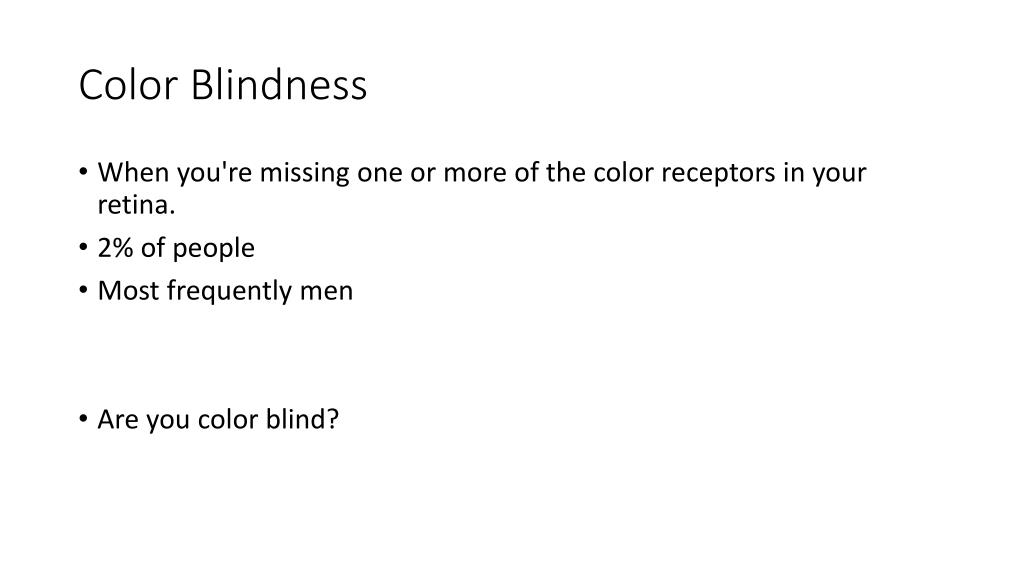Image resolution: width=1024 pixels, height=576 pixels.
Task: Click the word "retina." on the second line
Action: pyautogui.click(x=136, y=205)
